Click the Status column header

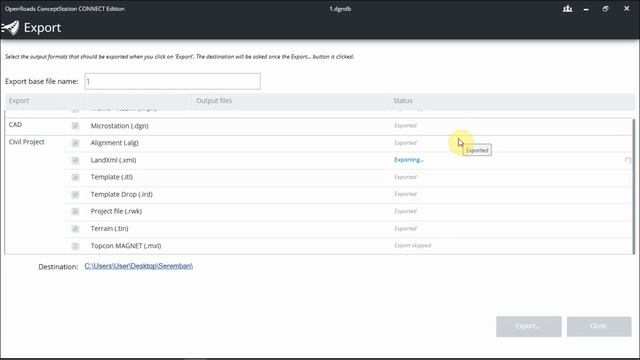(403, 100)
